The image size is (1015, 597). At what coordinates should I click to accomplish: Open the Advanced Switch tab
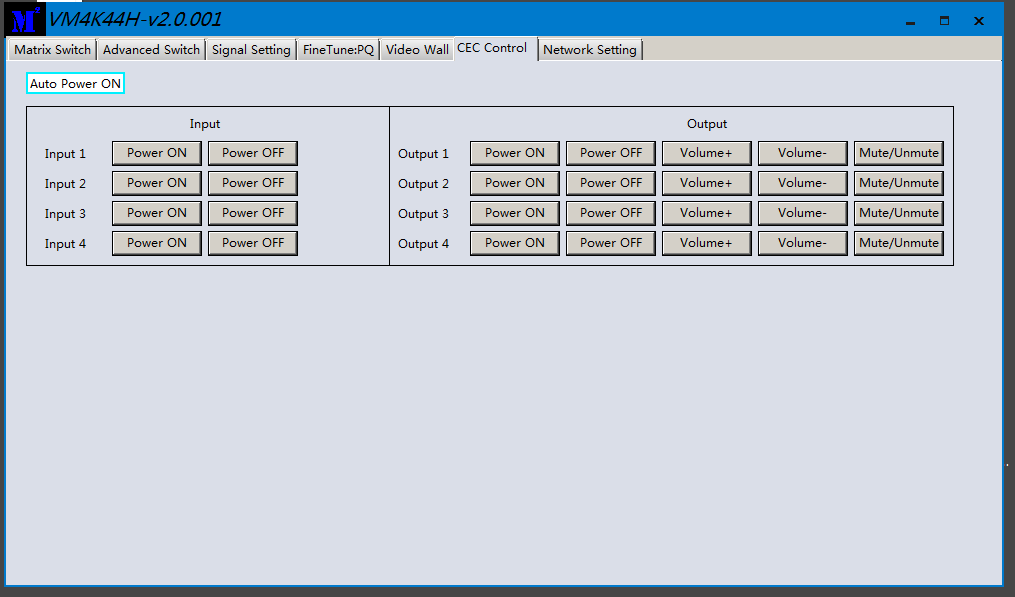point(151,50)
